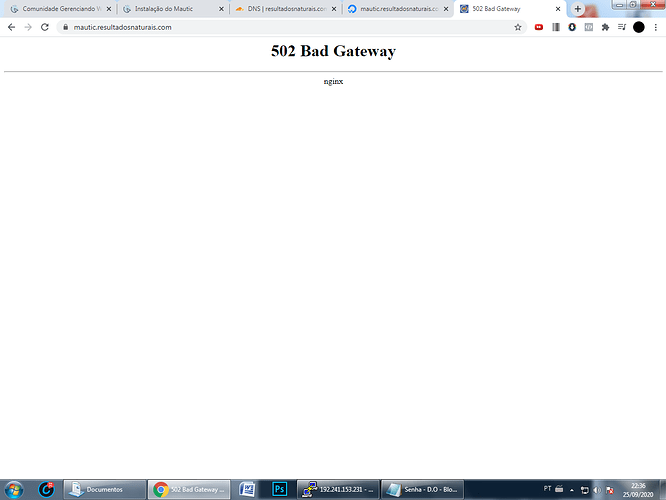666x500 pixels.
Task: Open the blue circular taskbar app
Action: (x=46, y=490)
